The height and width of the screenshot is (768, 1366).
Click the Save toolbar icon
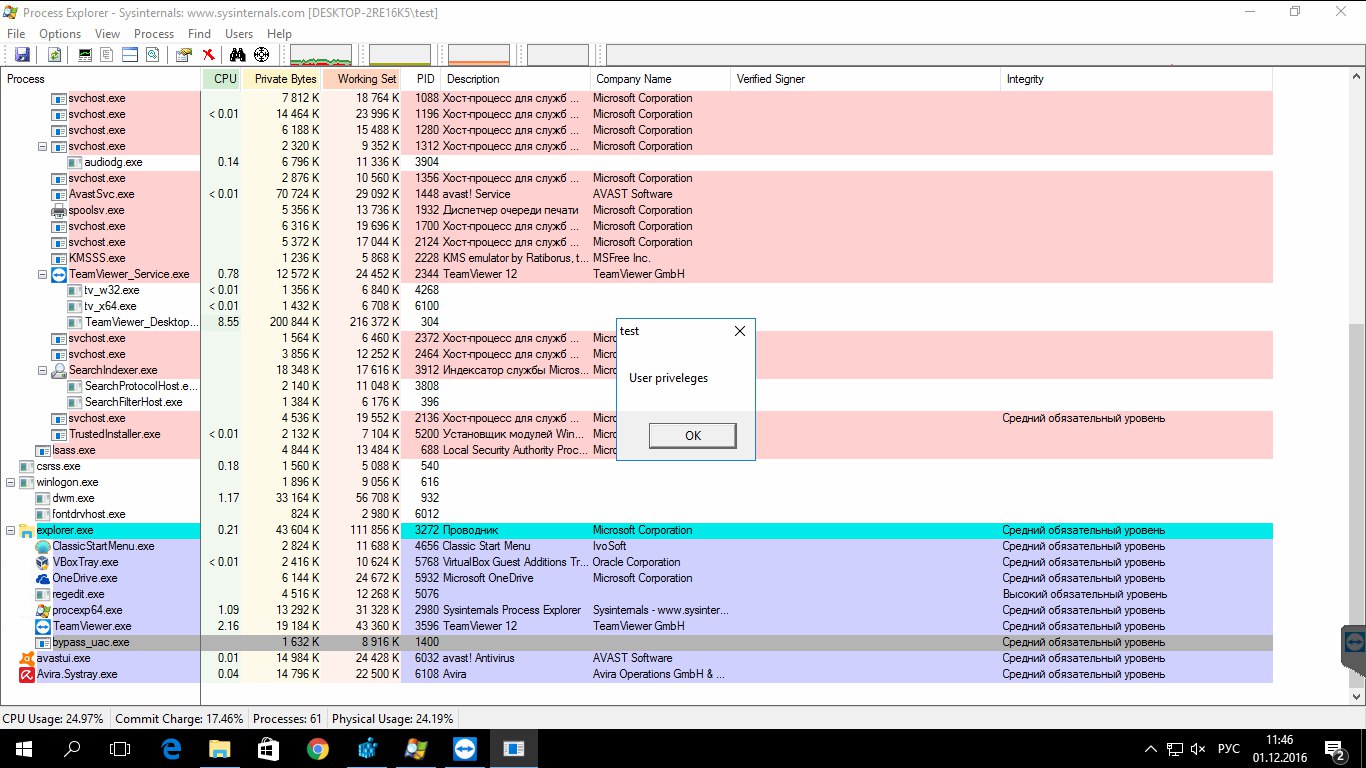tap(22, 55)
